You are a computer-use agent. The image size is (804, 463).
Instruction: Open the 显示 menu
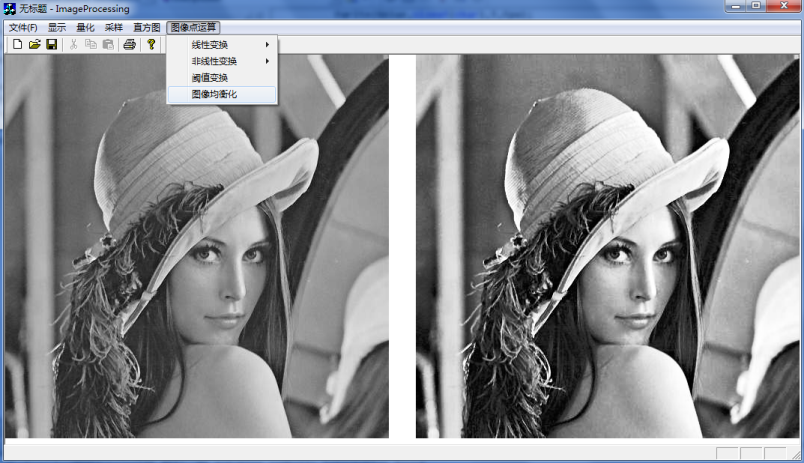[x=57, y=28]
